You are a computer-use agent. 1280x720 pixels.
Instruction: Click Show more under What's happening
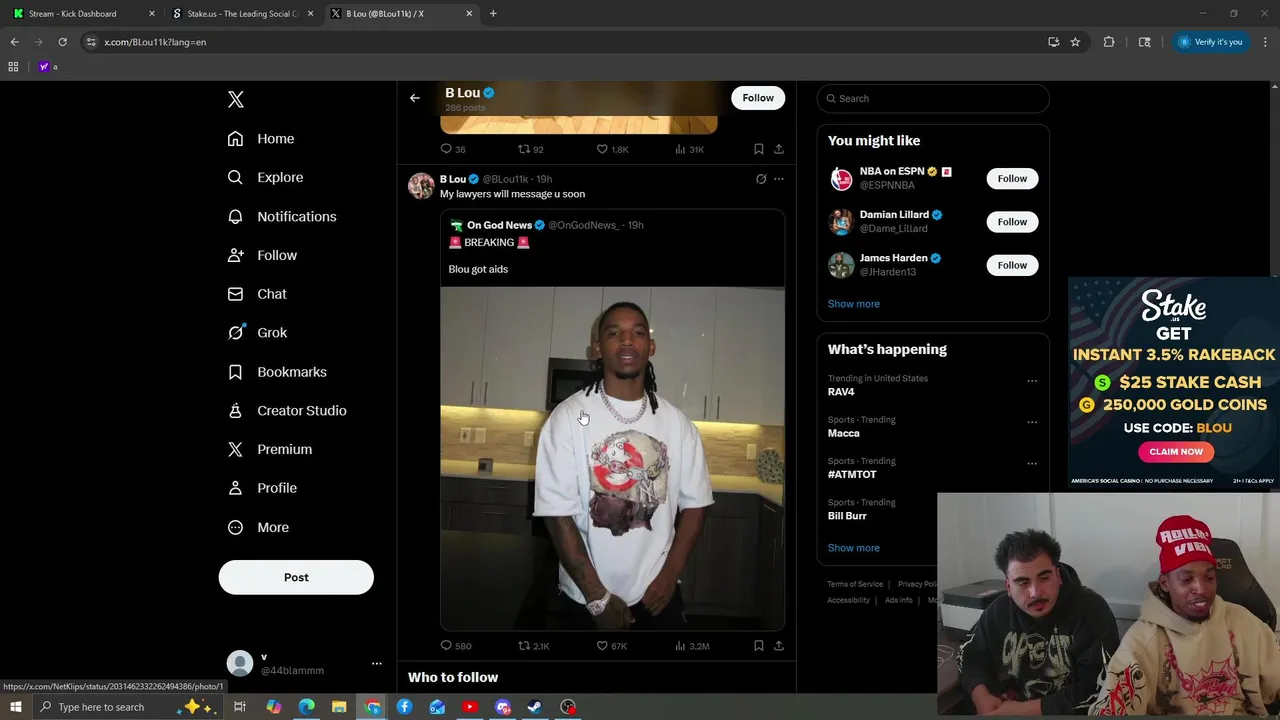[x=854, y=548]
